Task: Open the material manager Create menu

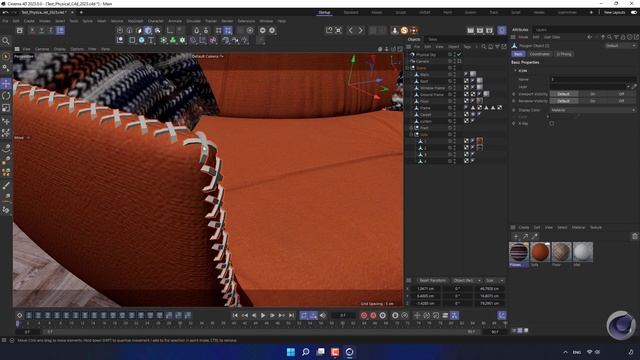Action: (524, 227)
